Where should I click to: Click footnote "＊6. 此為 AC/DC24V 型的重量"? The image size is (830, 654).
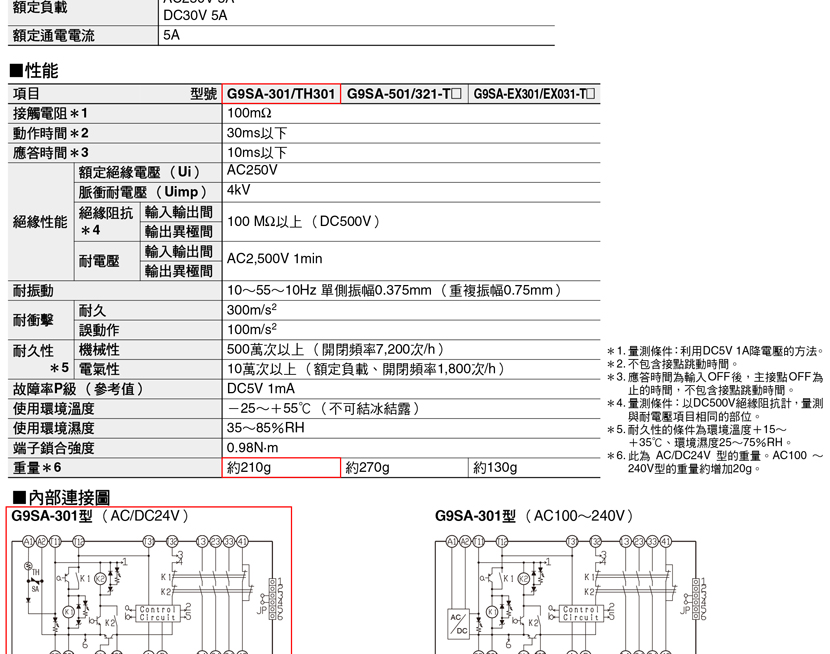pos(715,462)
